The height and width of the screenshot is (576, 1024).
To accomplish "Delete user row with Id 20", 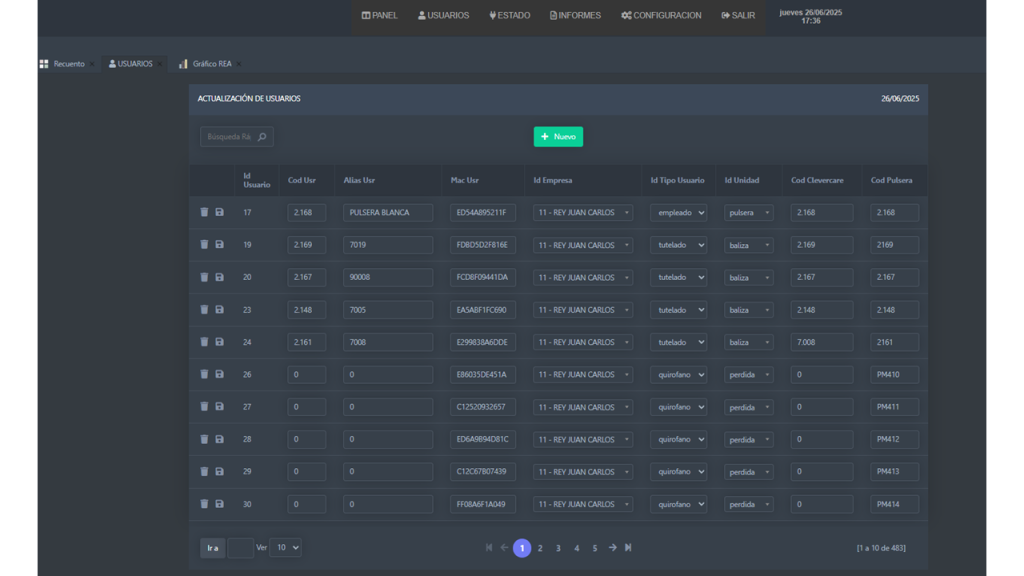I will 204,277.
